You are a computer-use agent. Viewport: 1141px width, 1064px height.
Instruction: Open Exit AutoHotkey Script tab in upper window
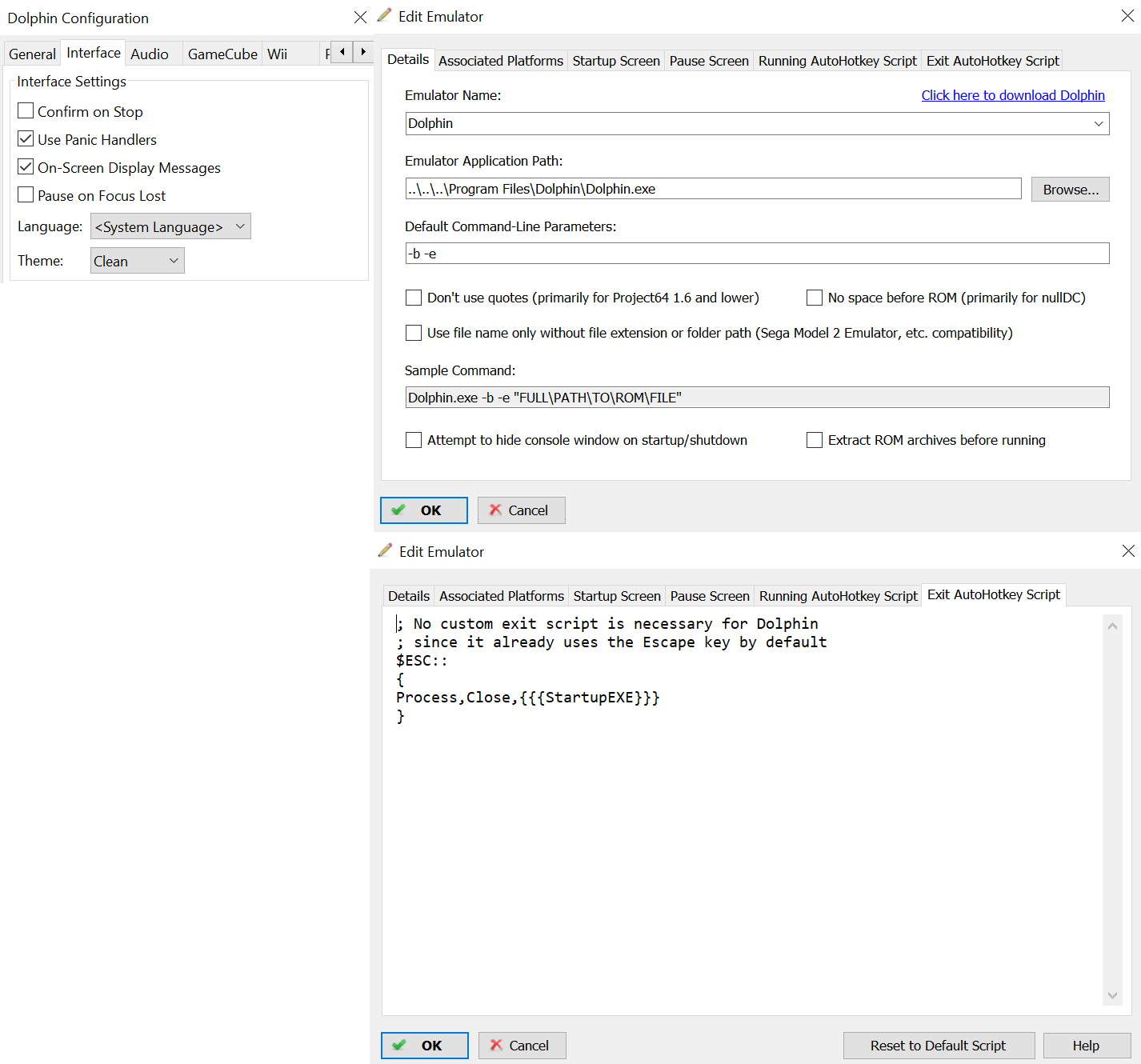993,61
